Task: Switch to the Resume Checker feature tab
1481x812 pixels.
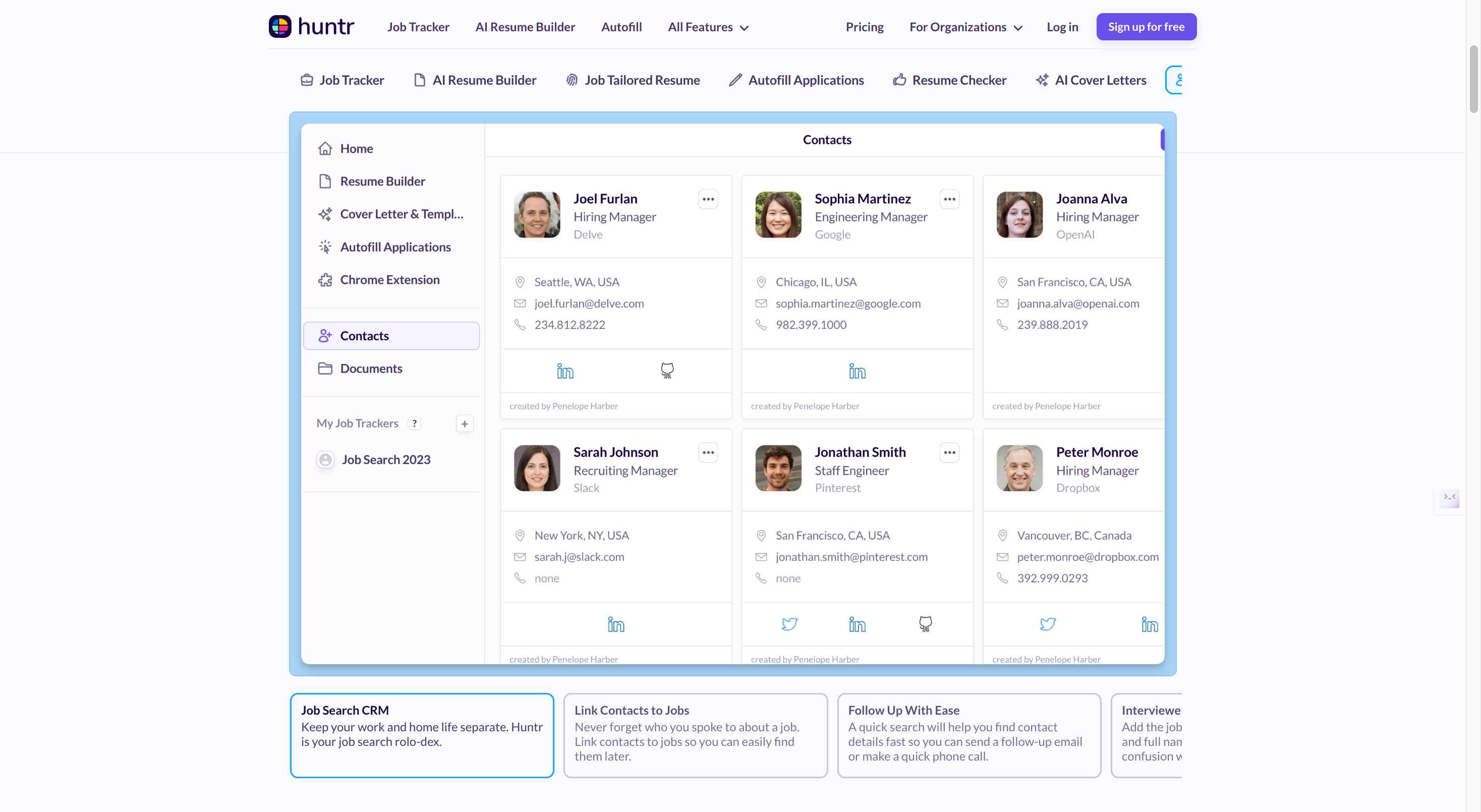Action: [949, 80]
